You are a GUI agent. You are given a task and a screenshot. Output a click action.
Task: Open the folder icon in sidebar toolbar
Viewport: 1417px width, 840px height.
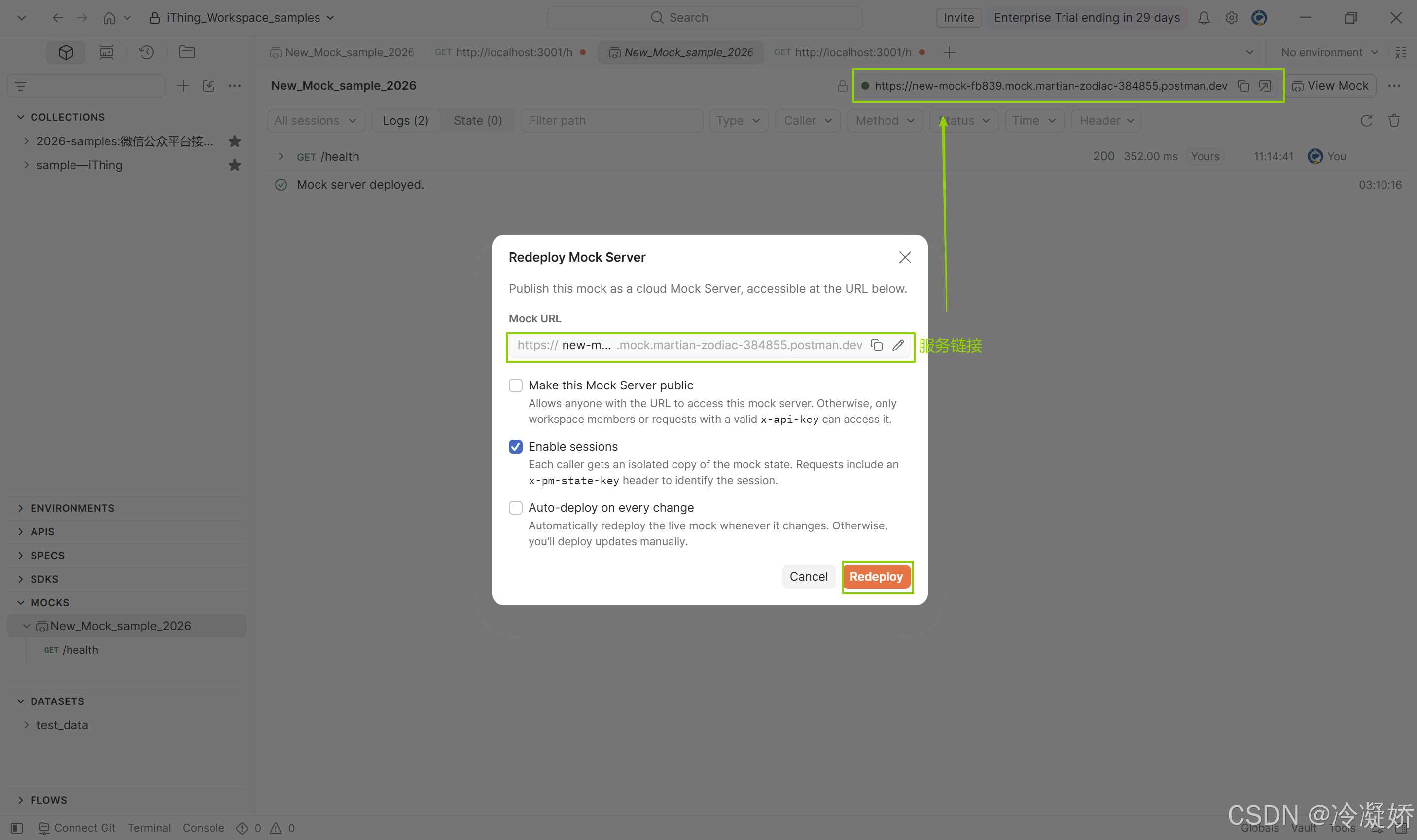pos(187,52)
